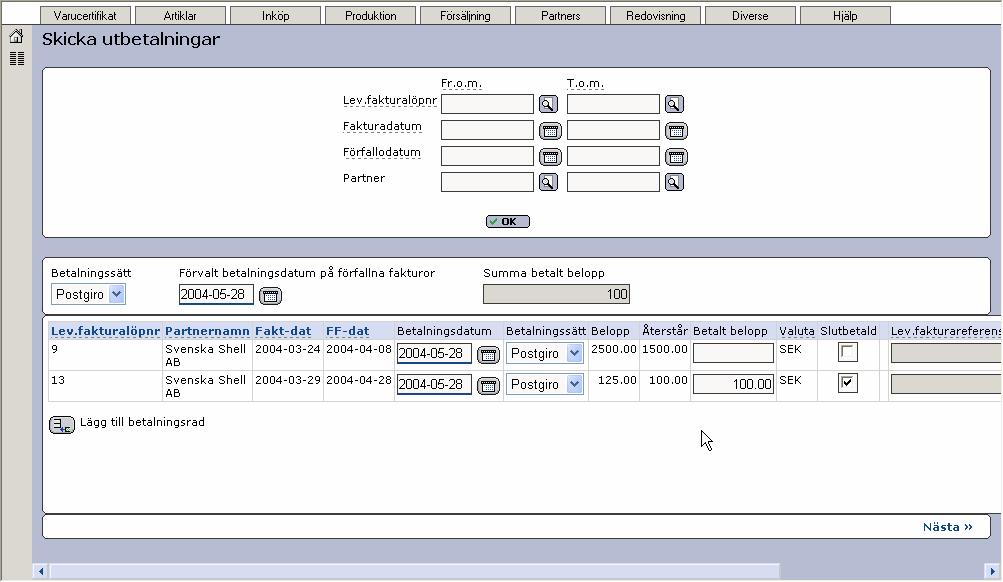Toggle Slutbetald checkbox for invoice 9
This screenshot has height=582, width=1003.
tap(848, 352)
